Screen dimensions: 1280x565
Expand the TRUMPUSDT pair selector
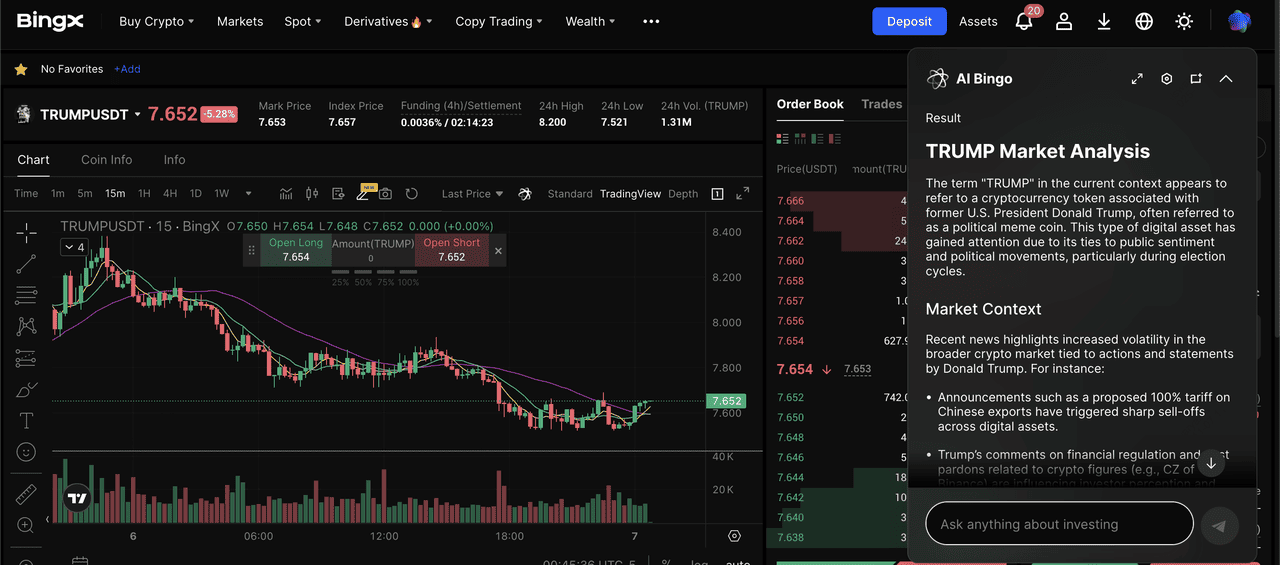137,115
